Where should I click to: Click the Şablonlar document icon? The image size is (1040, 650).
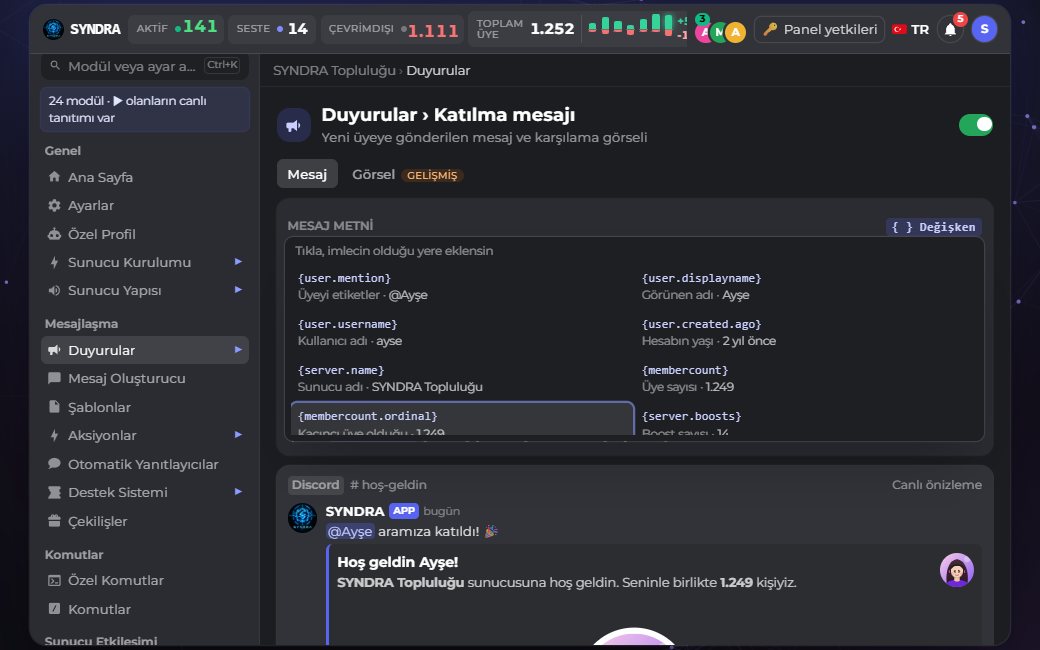coord(54,407)
